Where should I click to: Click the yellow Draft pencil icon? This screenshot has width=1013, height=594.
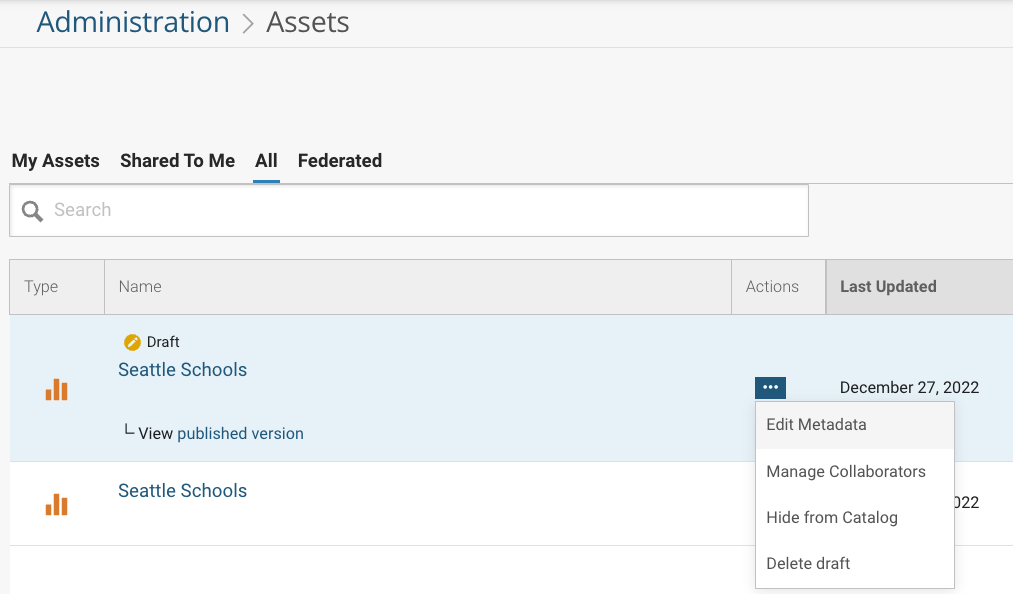tap(132, 342)
